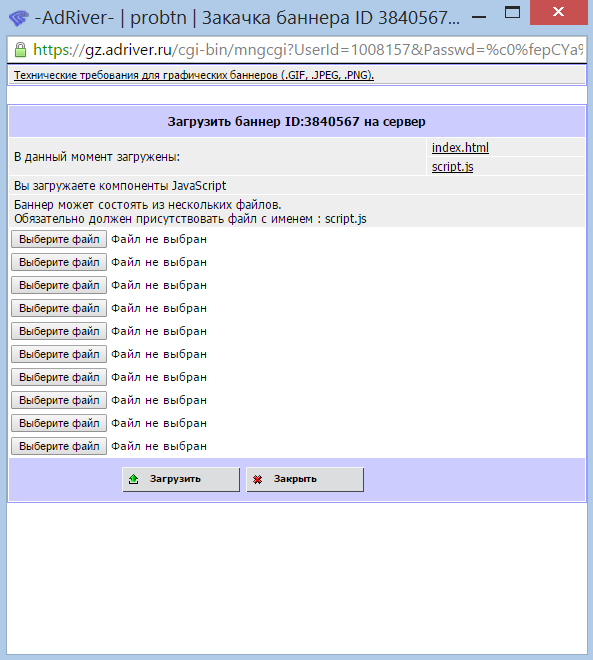Click the text 'Вы загружаете компоненты JavaScript'
This screenshot has width=593, height=660.
(120, 186)
